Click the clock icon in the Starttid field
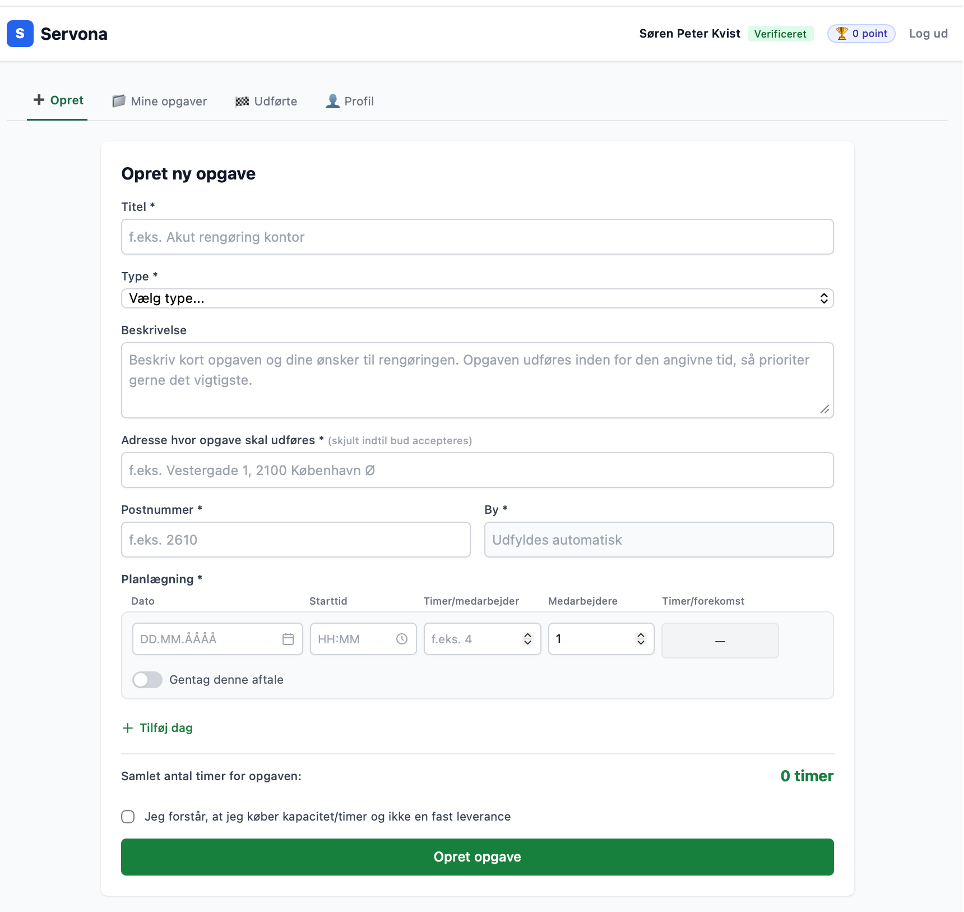This screenshot has height=912, width=964. pyautogui.click(x=400, y=639)
